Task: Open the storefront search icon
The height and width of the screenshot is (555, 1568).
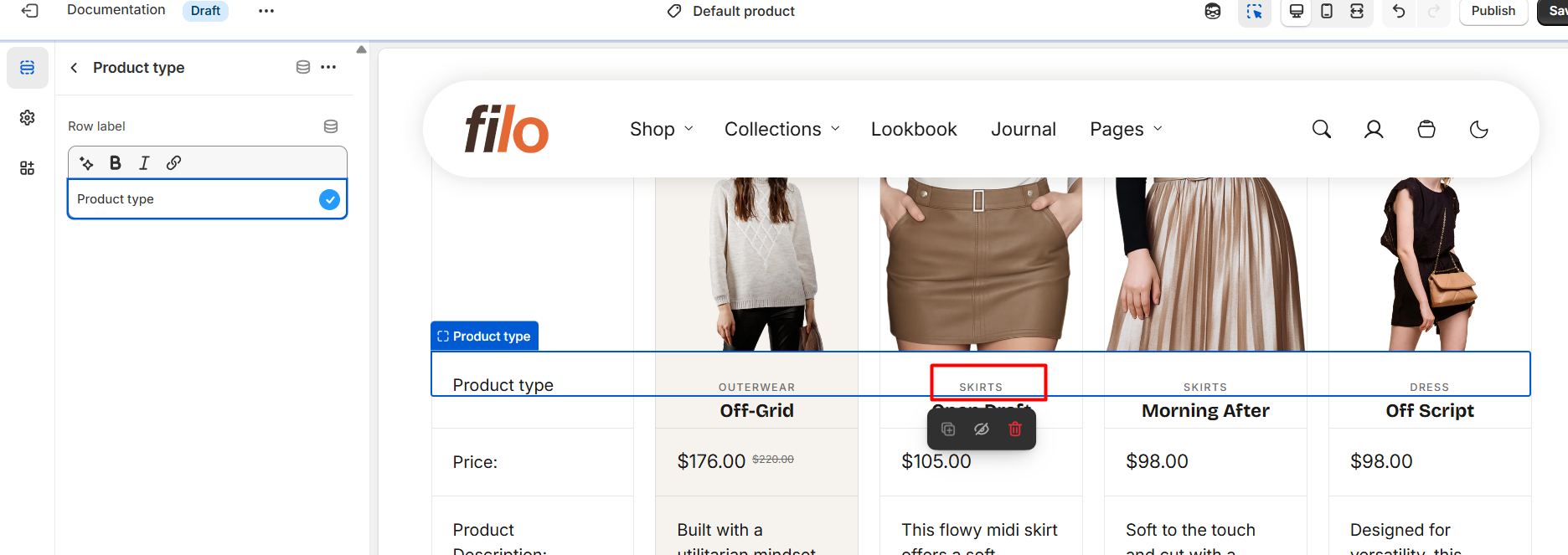Action: coord(1322,129)
